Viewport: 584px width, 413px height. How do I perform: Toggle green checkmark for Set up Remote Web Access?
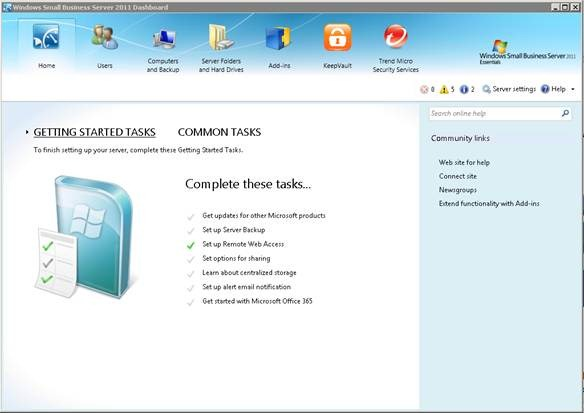[x=191, y=245]
